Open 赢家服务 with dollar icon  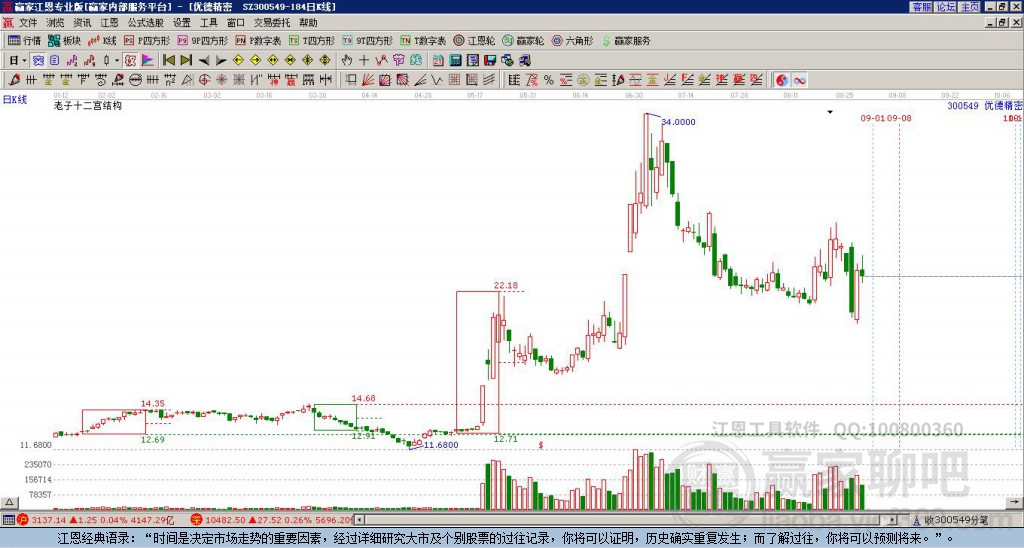tap(626, 40)
